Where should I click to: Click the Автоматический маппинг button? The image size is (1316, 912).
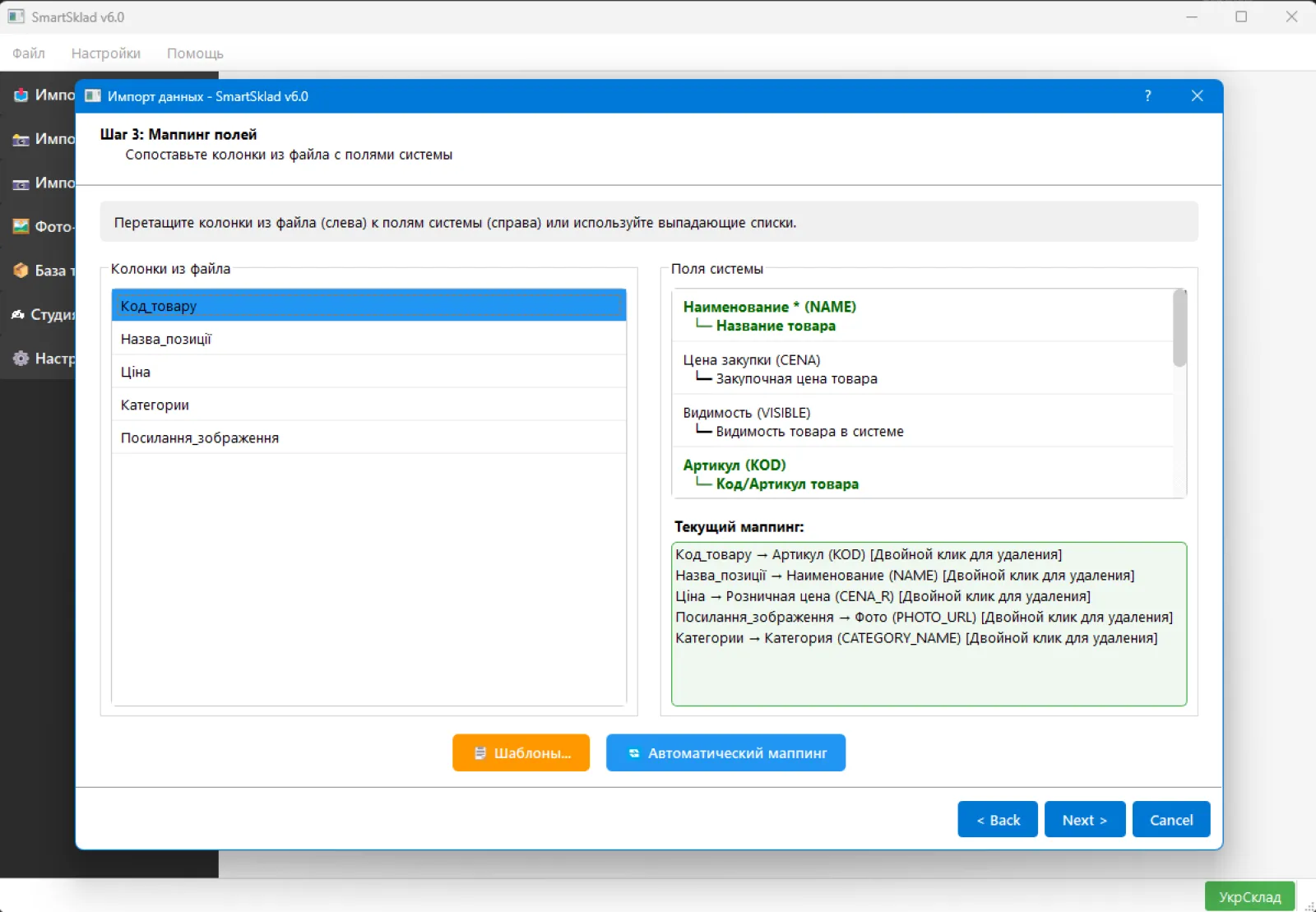click(x=725, y=752)
